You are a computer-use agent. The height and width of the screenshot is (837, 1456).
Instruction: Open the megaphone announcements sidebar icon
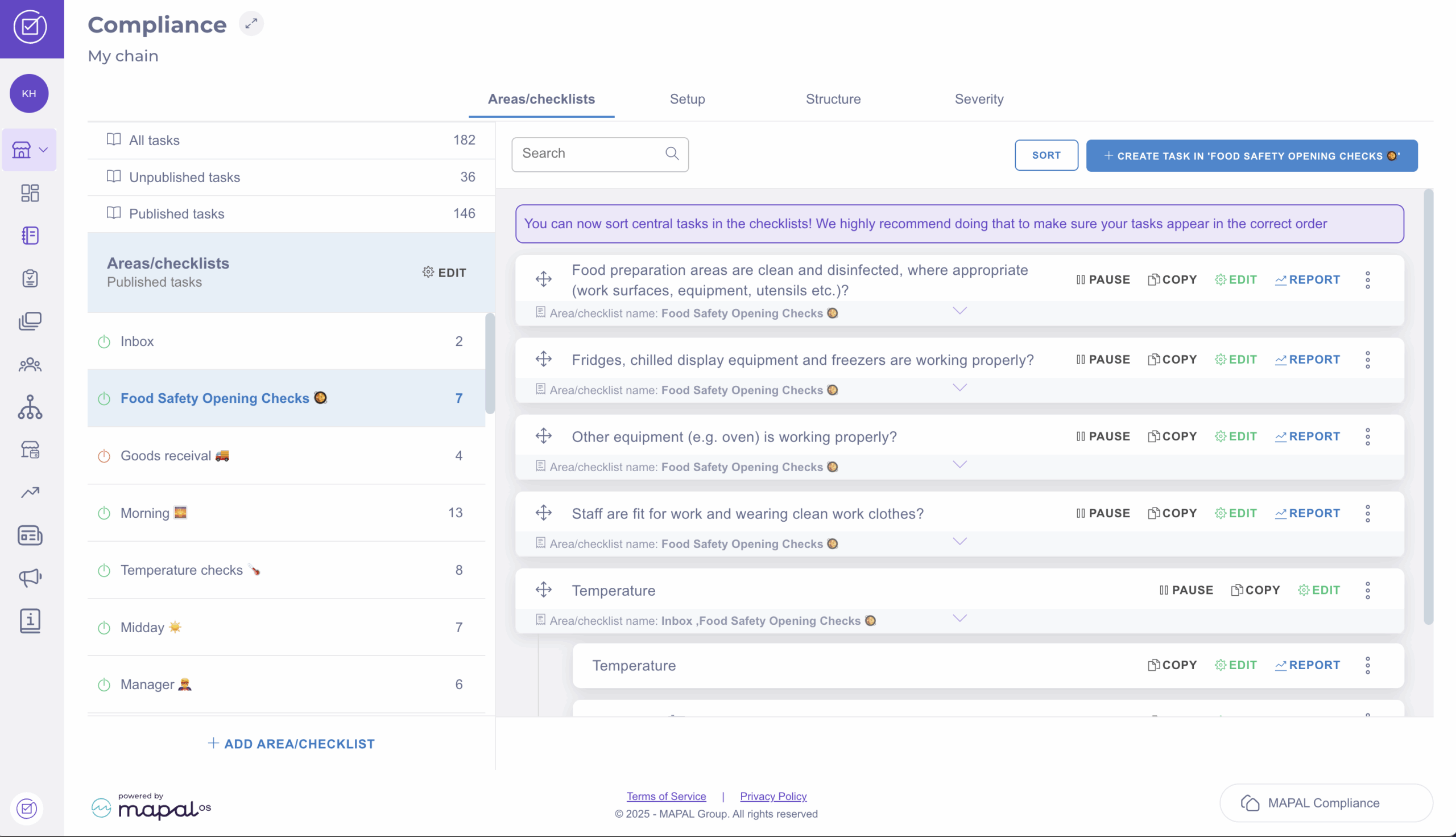tap(30, 578)
